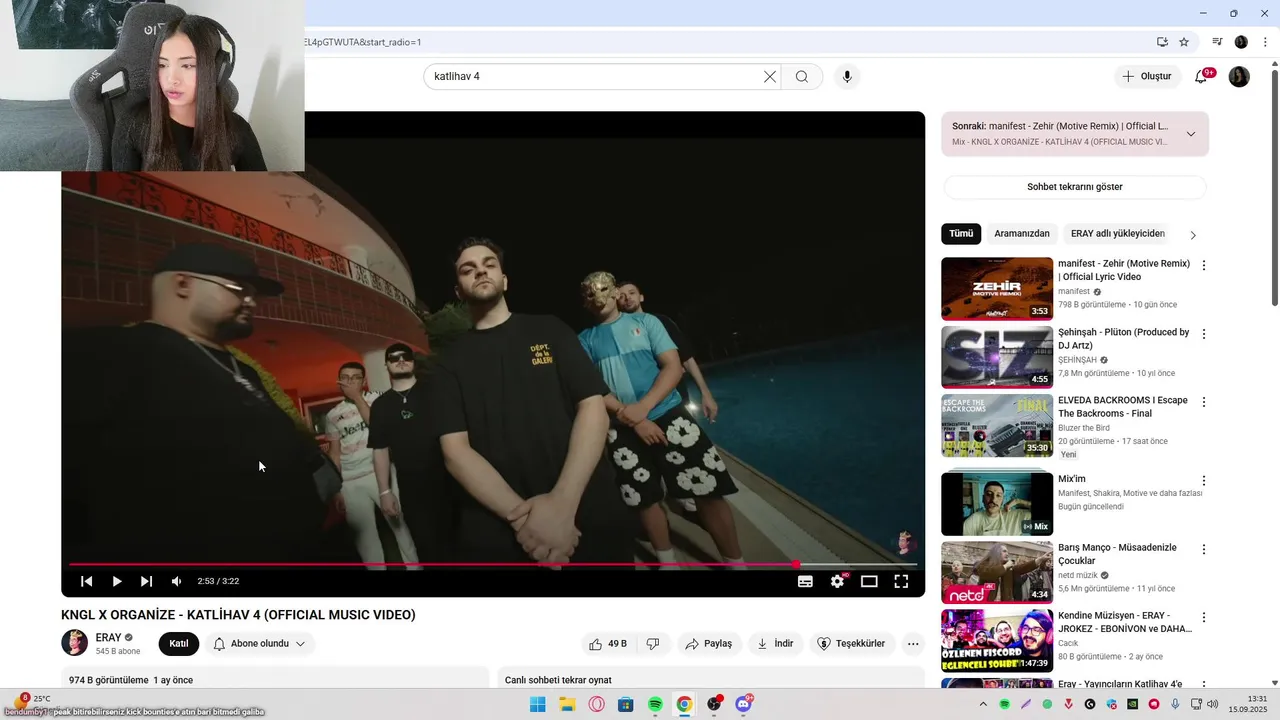1280x720 pixels.
Task: Open Chrome three-dot menu
Action: (1265, 42)
